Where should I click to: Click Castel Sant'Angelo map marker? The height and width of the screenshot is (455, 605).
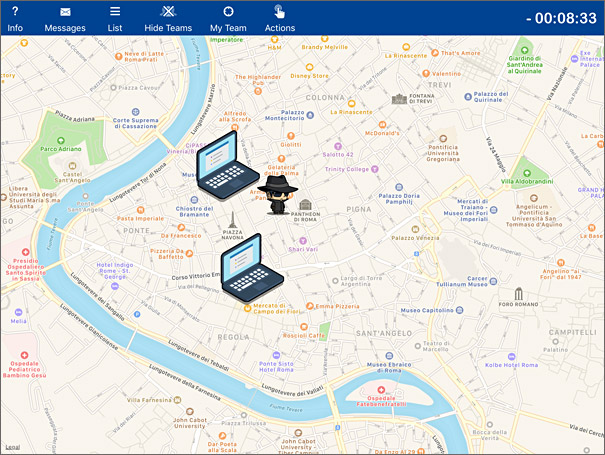tap(72, 166)
